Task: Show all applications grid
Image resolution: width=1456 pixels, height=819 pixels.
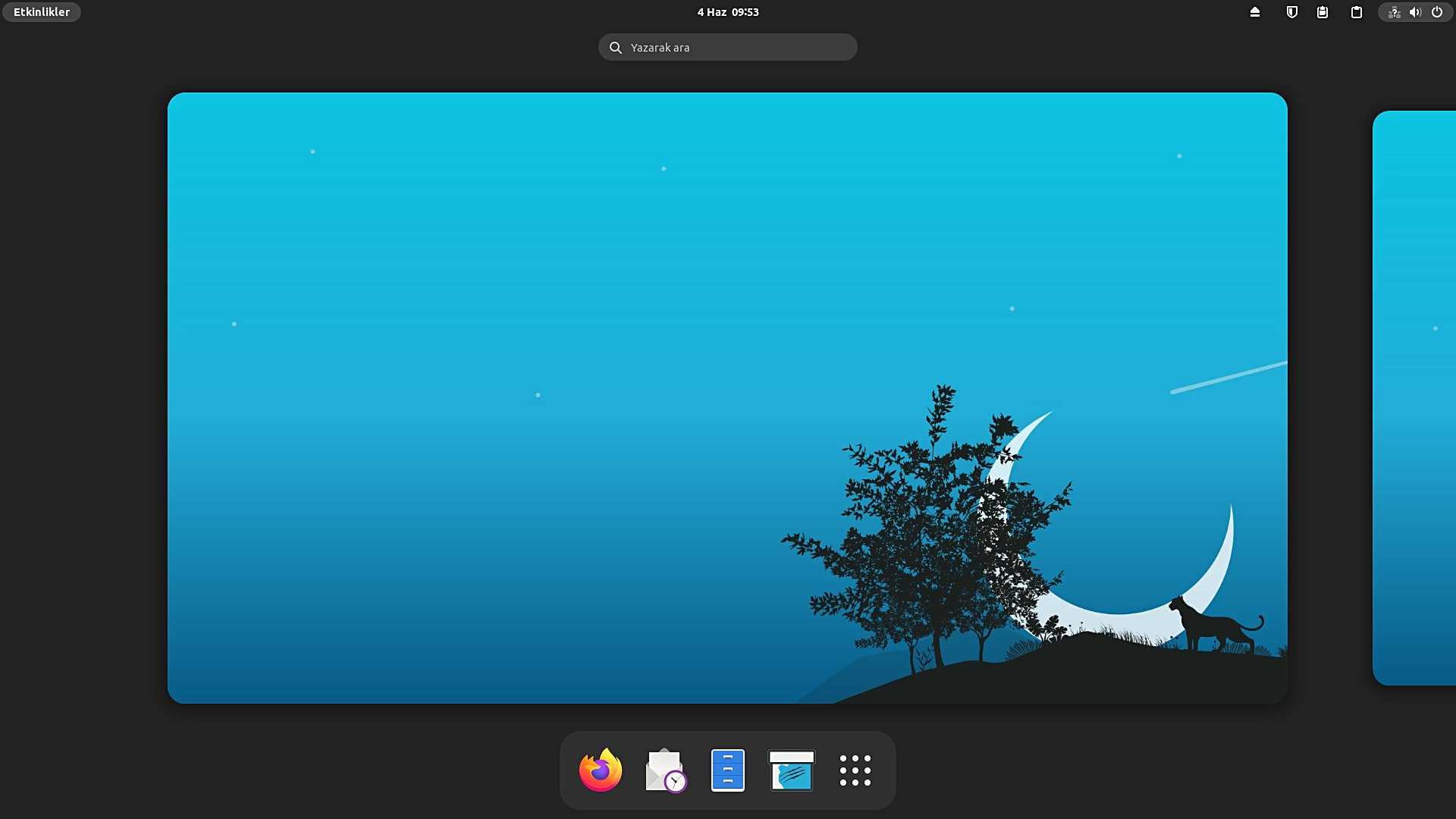Action: tap(855, 770)
